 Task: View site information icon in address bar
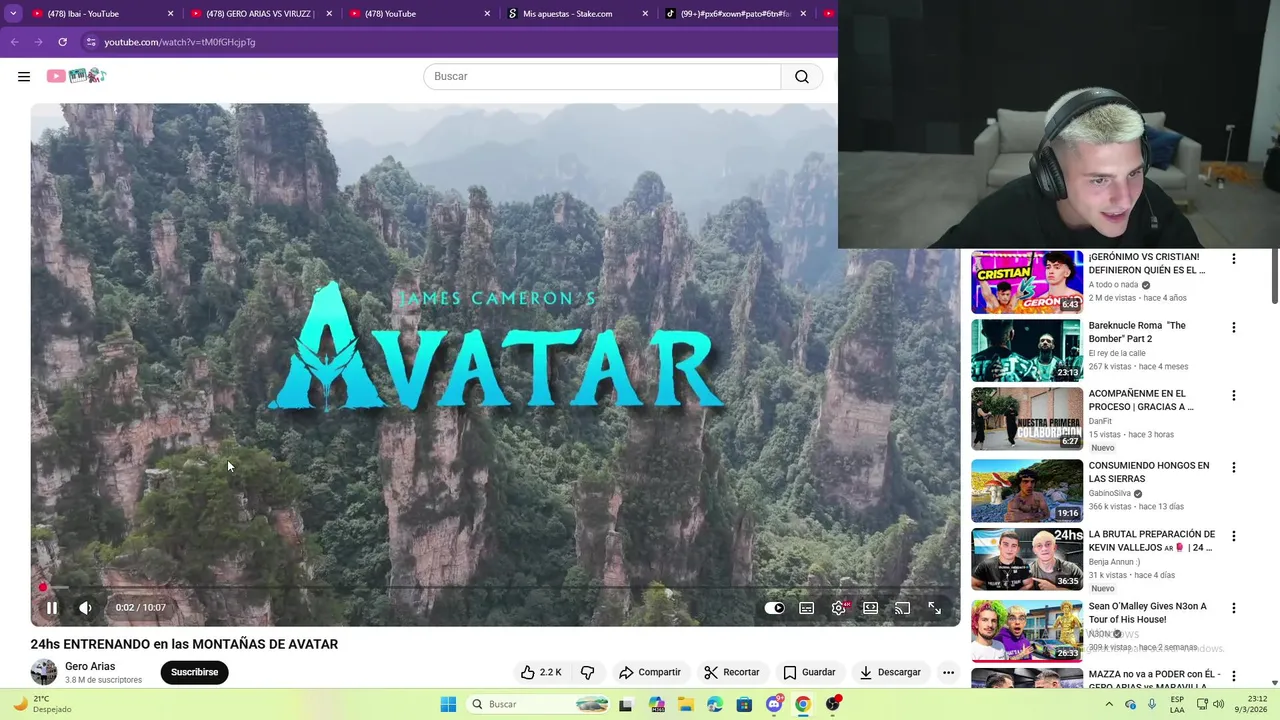90,42
